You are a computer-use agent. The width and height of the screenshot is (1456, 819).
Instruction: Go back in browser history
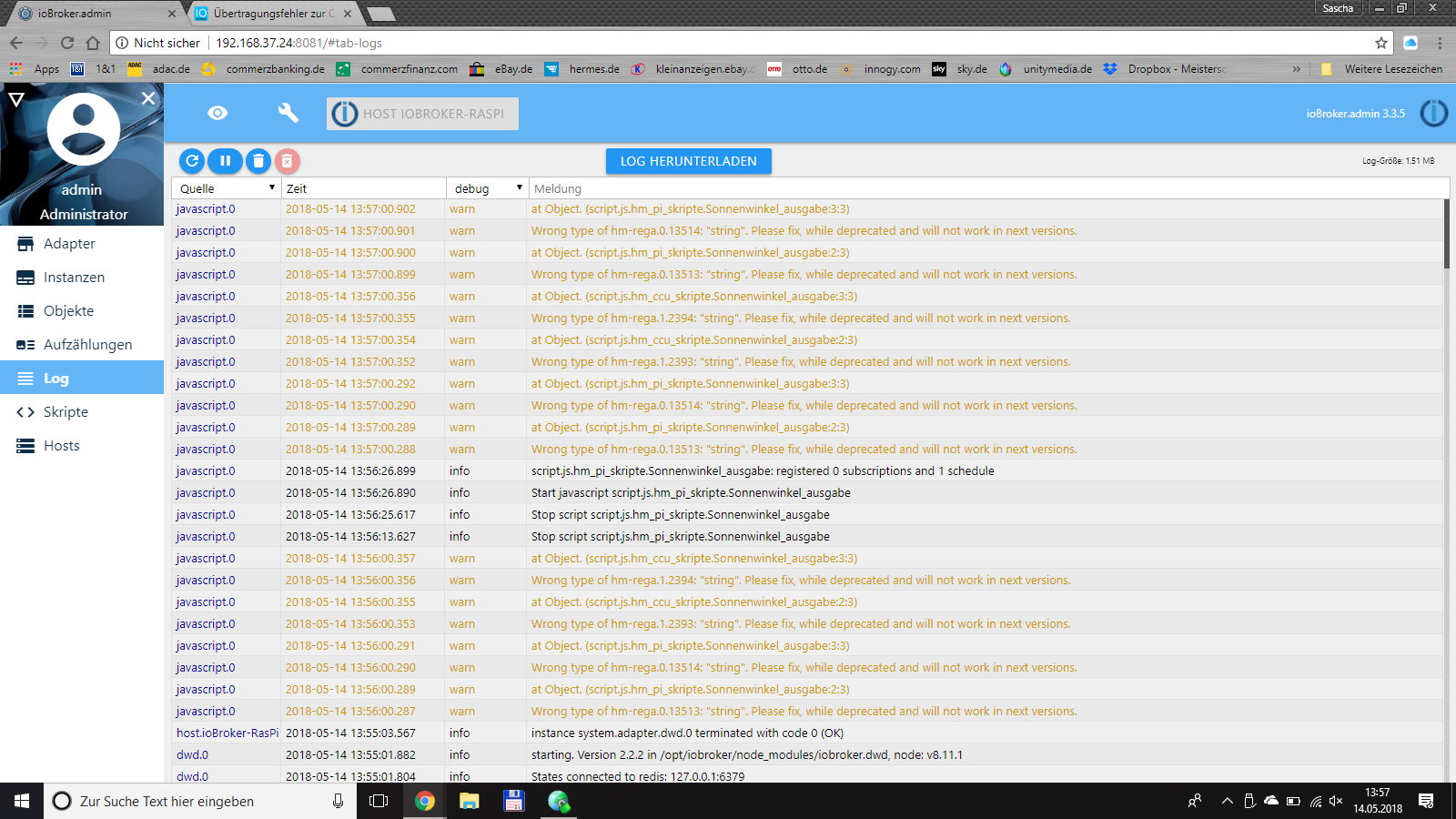point(16,43)
